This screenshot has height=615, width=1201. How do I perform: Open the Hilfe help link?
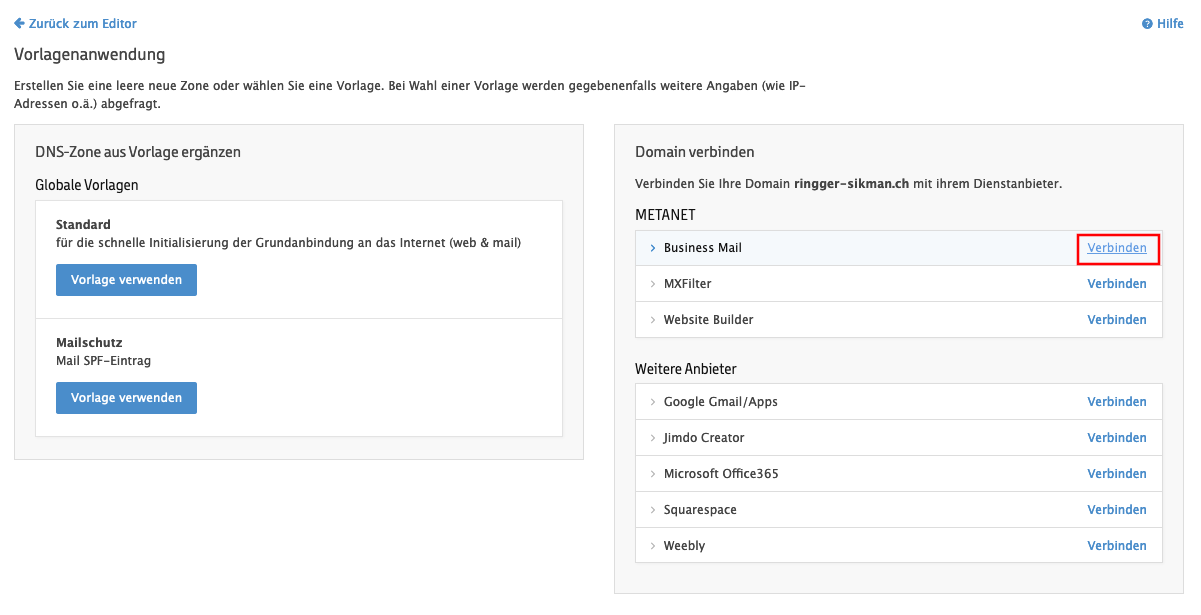[x=1169, y=24]
